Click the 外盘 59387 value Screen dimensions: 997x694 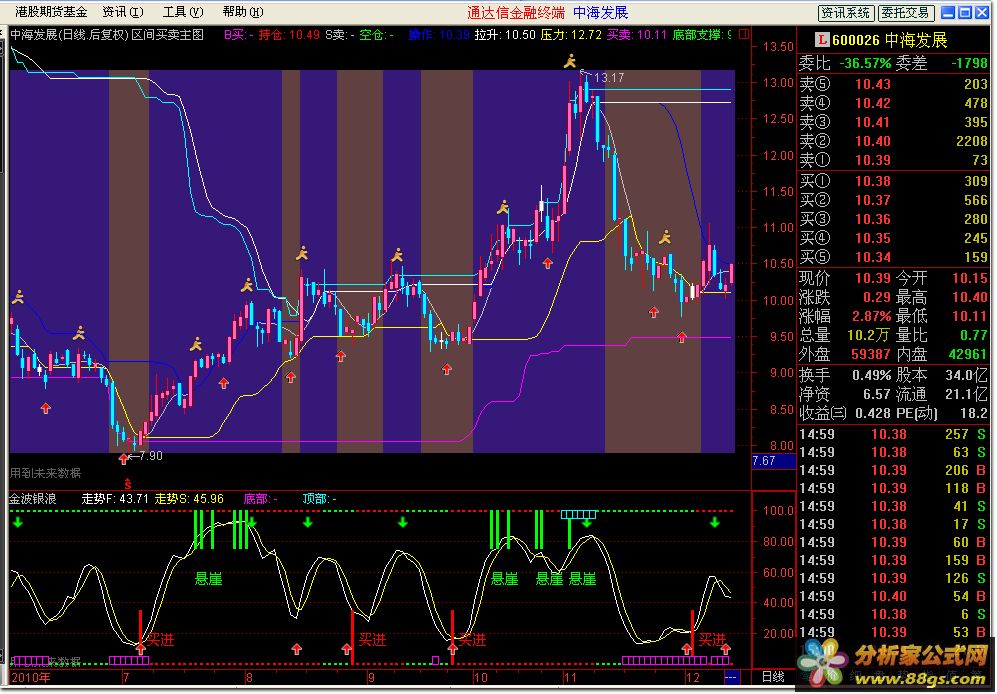click(870, 354)
